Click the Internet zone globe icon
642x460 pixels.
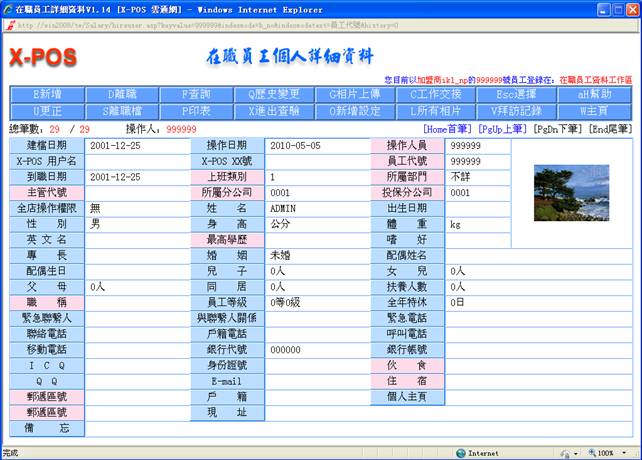coord(461,453)
